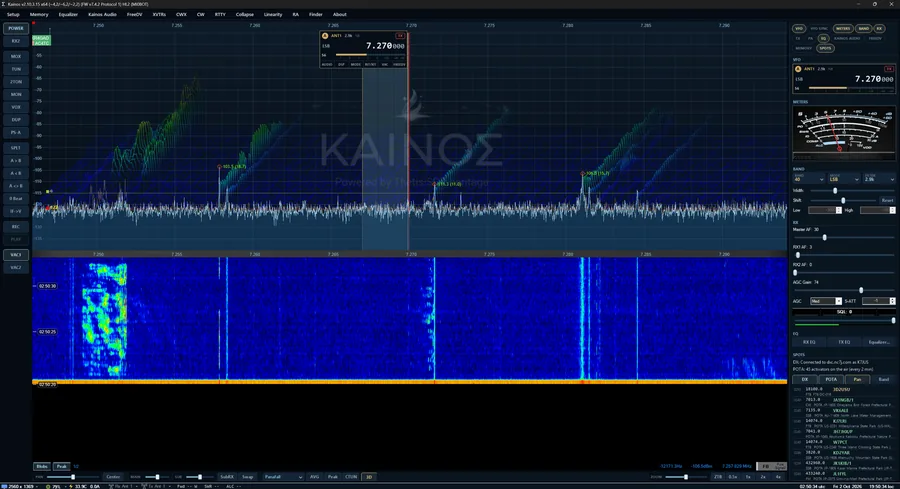Enable RX2 receiver

tap(15, 41)
